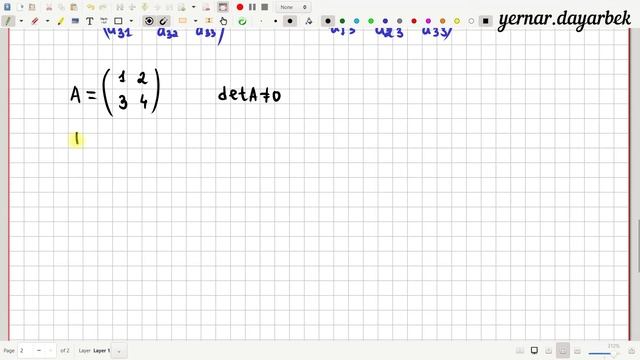Select the white color swatch
Image resolution: width=640 pixels, height=360 pixels.
(x=471, y=21)
